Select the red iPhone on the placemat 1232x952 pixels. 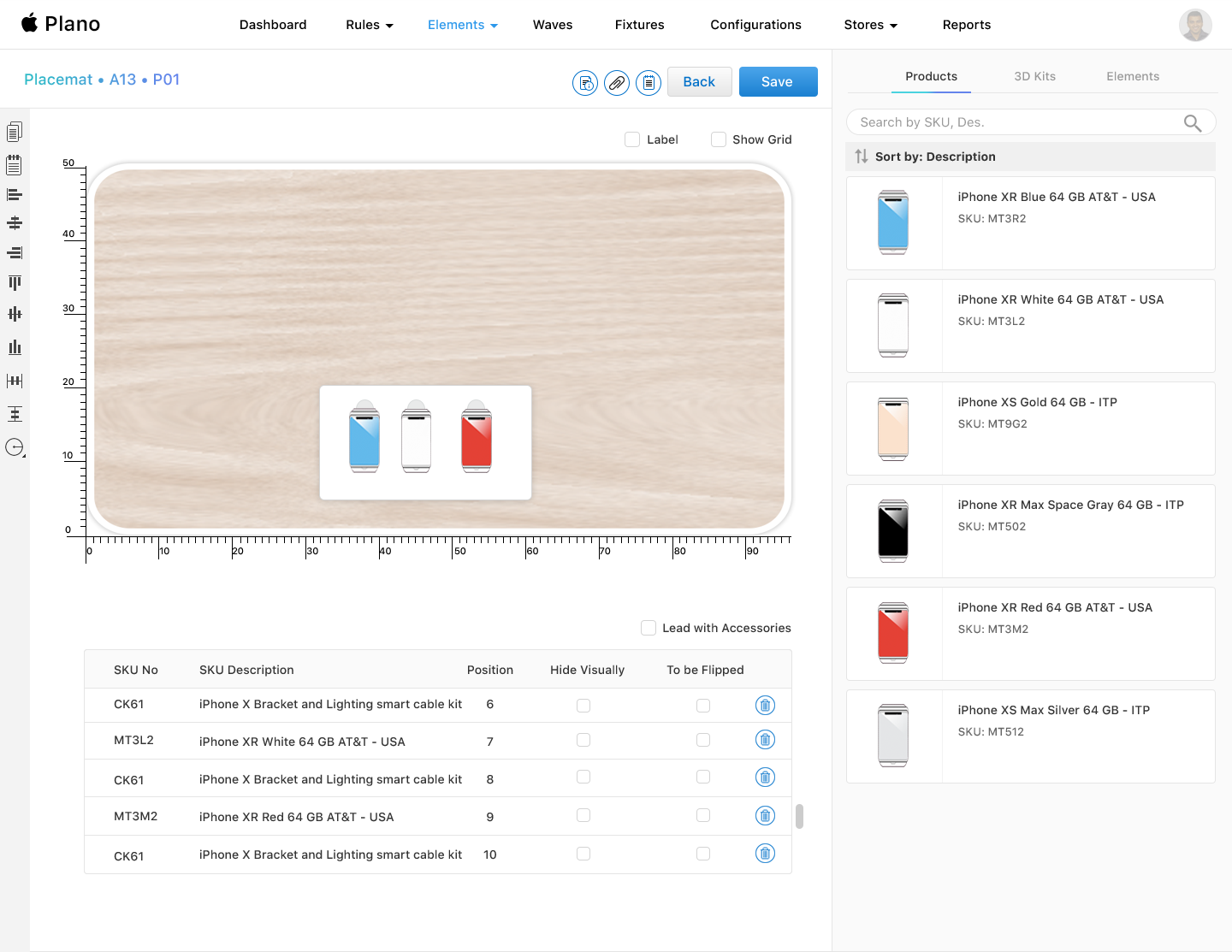477,436
